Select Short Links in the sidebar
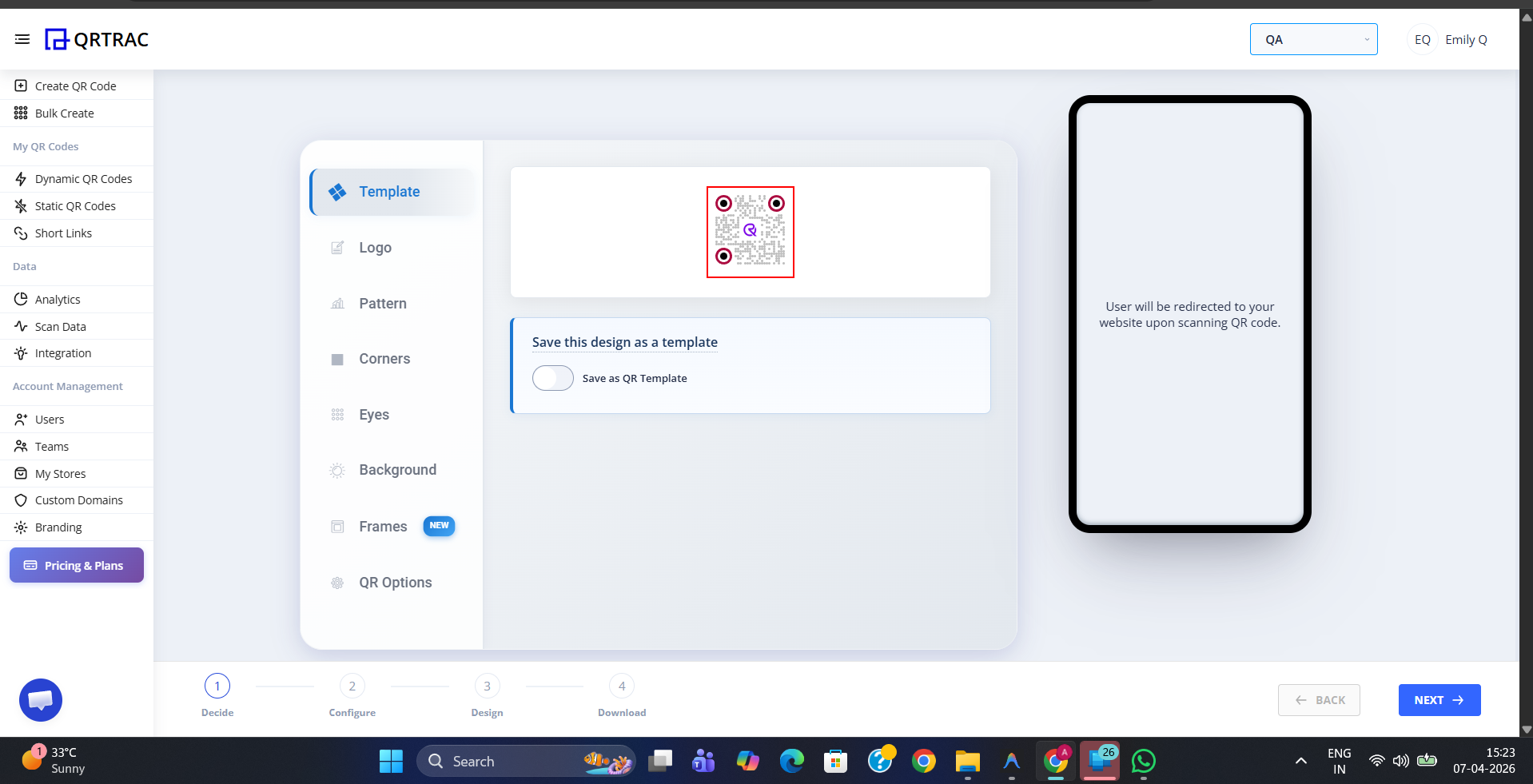 click(x=64, y=233)
